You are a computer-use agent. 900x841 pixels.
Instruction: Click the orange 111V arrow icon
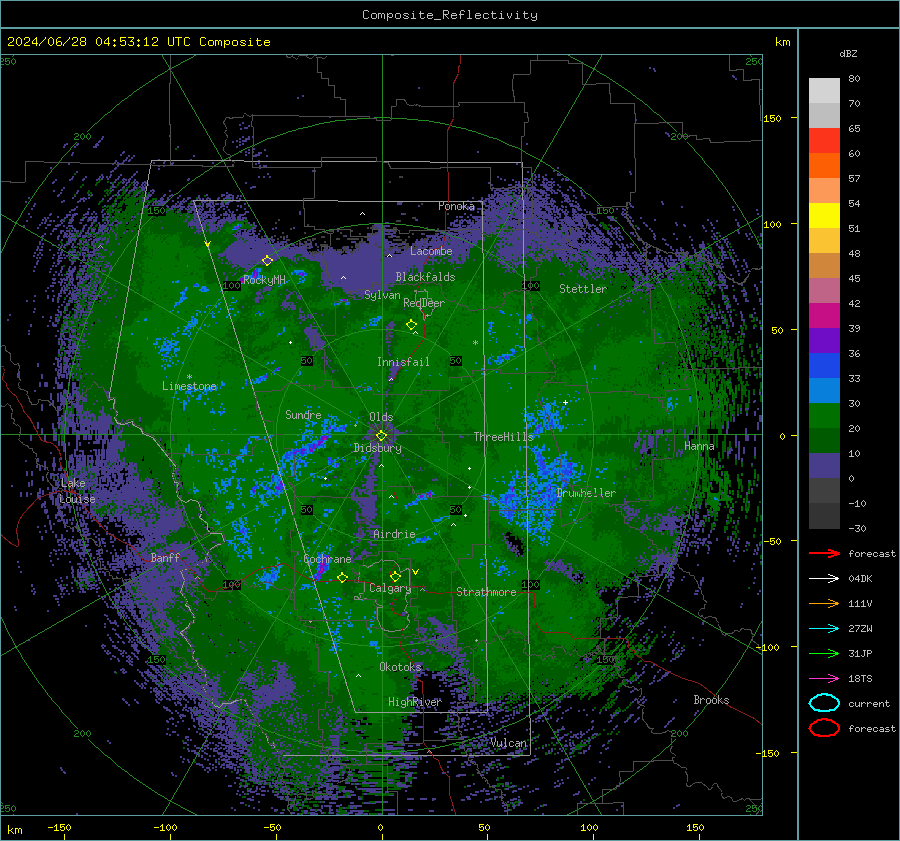tap(824, 603)
